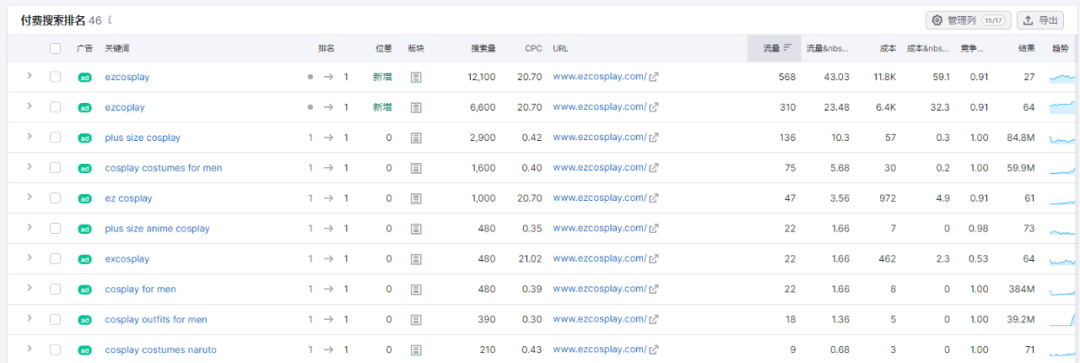
Task: Check the box for ezcoplay row
Action: coord(55,107)
